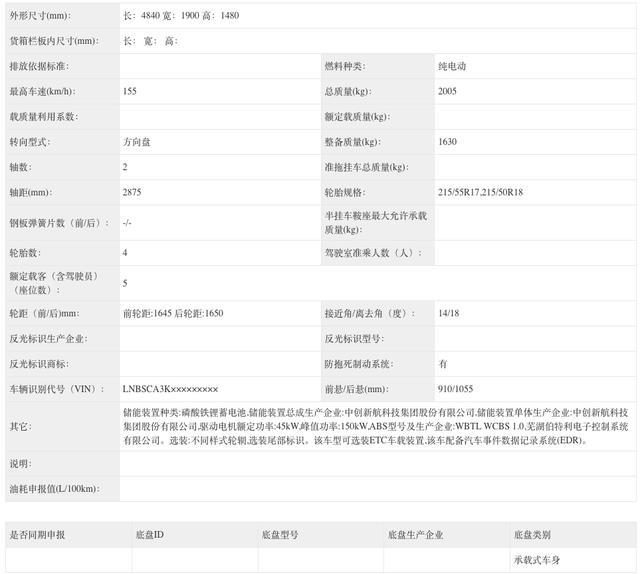Click the 轮胎数 label
The image size is (640, 574).
coord(25,253)
